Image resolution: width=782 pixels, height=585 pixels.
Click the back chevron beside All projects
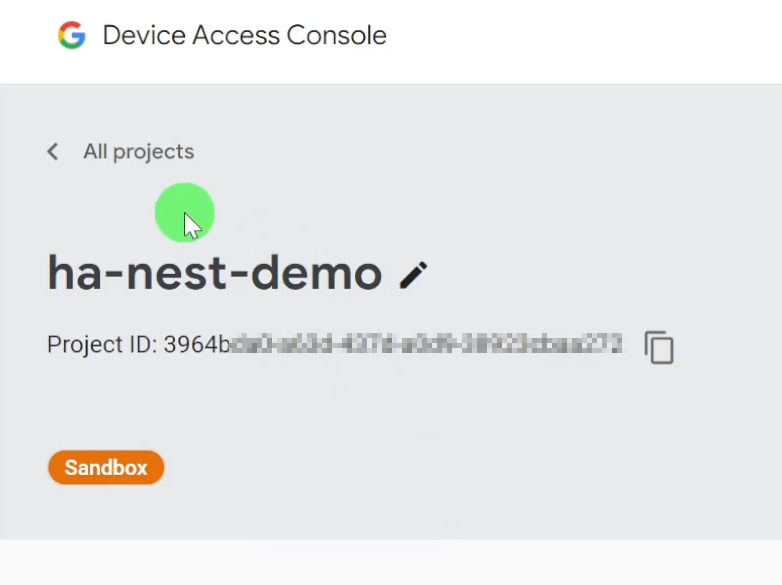pos(53,152)
